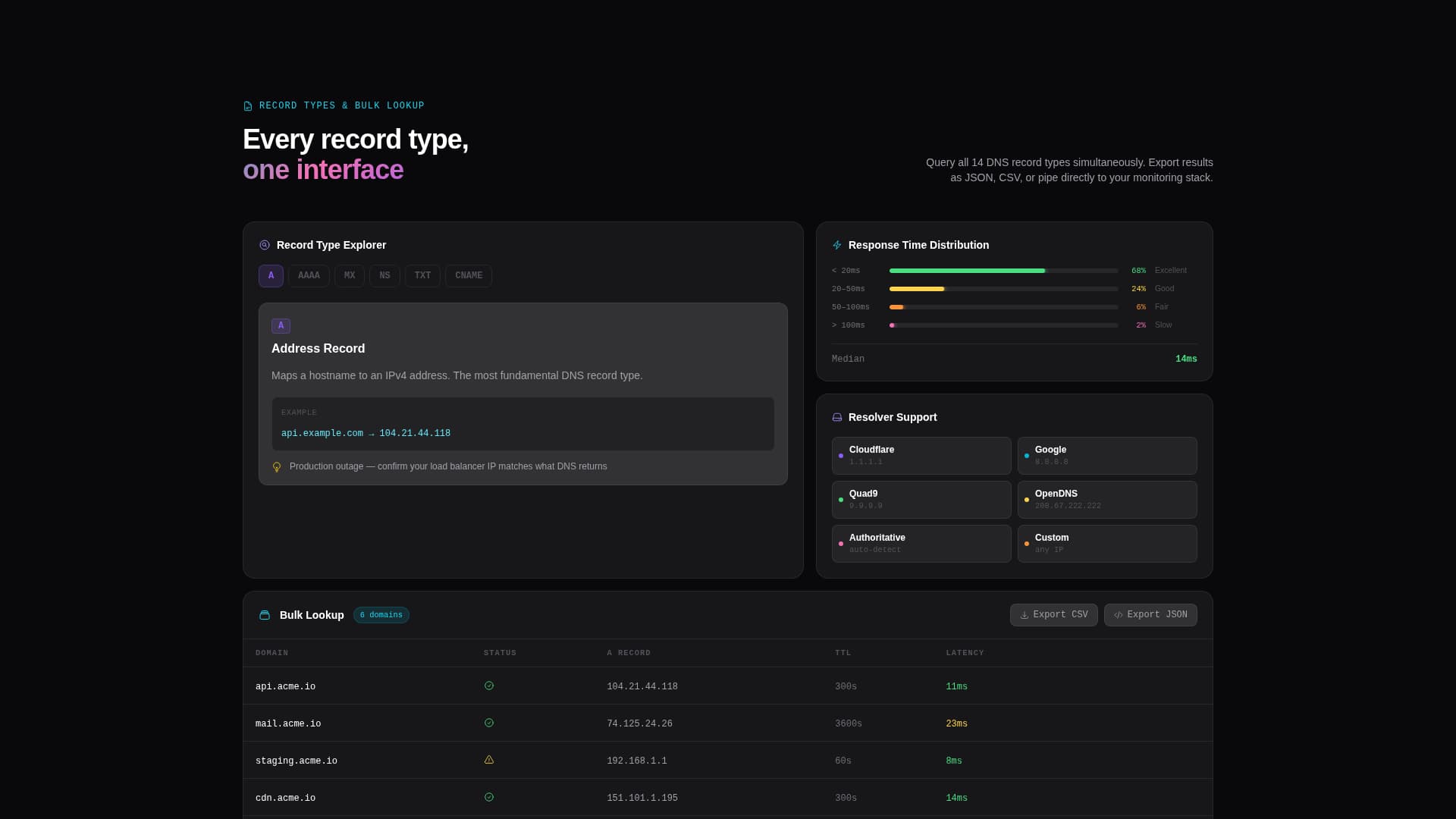Viewport: 1456px width, 819px height.
Task: Click the 23ms latency value
Action: point(956,724)
